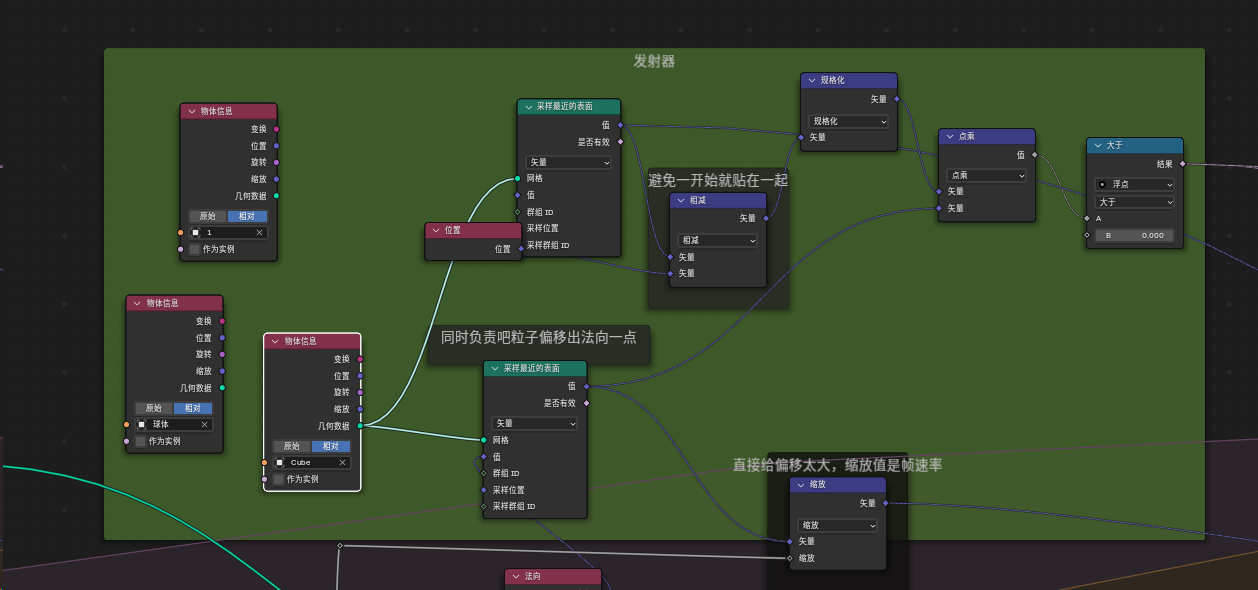Select 原始 above the 球体 object field
The height and width of the screenshot is (590, 1258).
(x=154, y=408)
